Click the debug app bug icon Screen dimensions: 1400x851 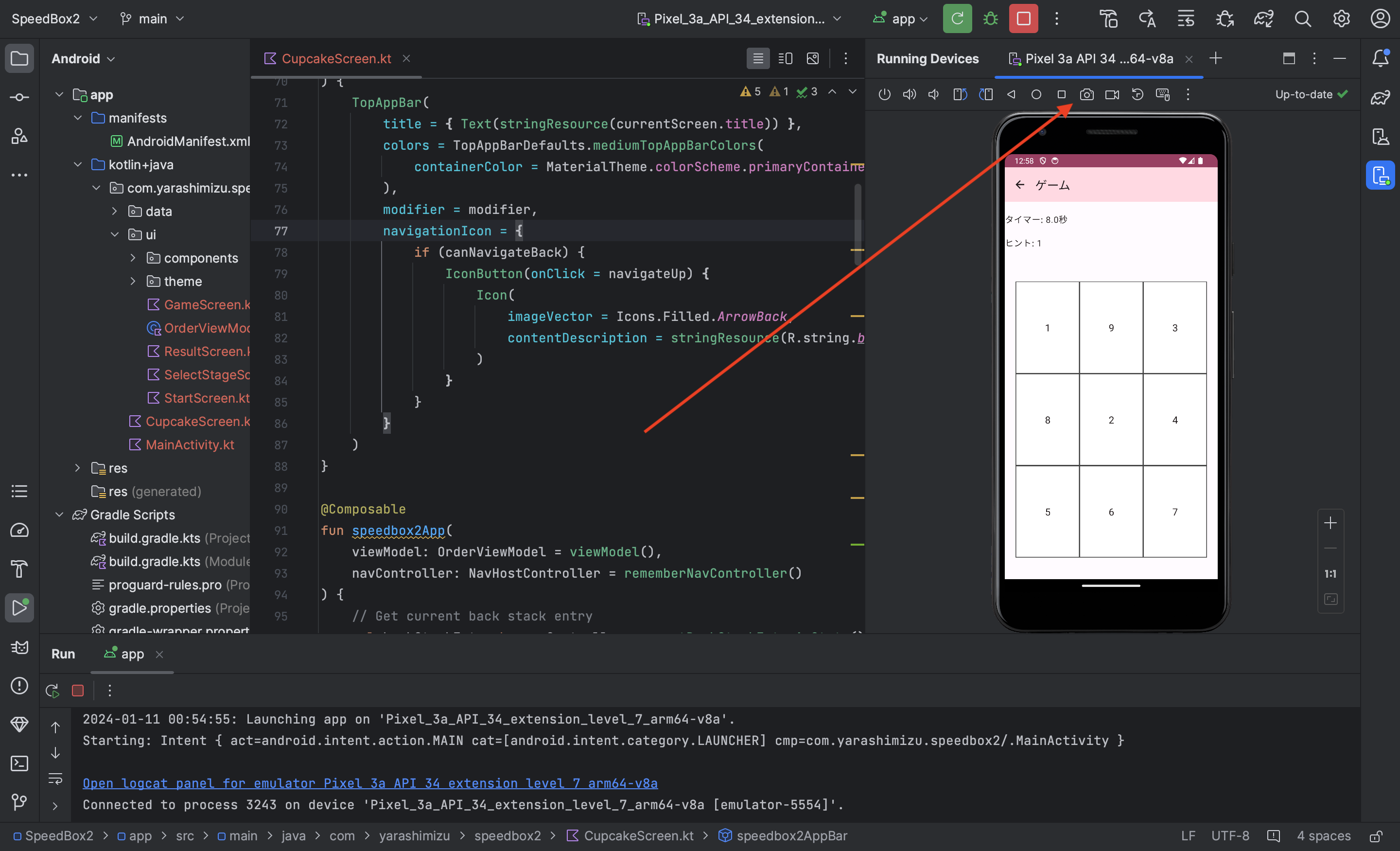click(x=990, y=19)
